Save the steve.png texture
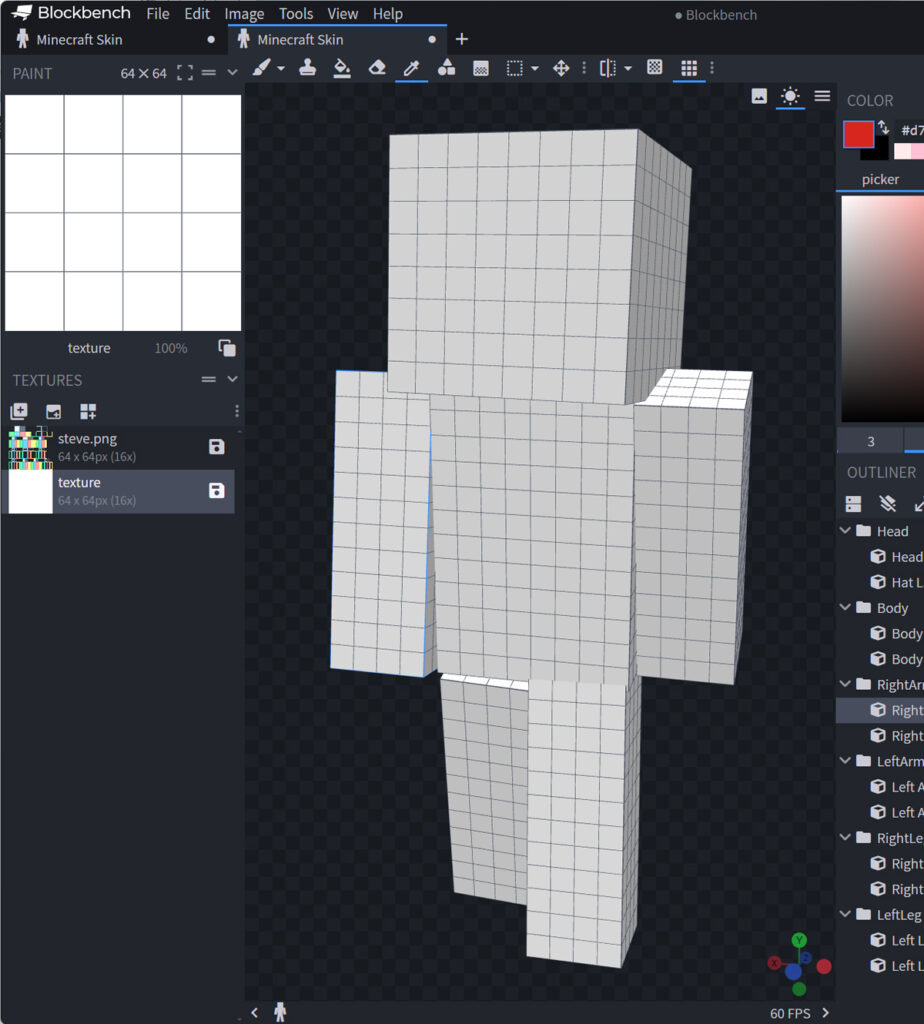The image size is (924, 1024). tap(216, 446)
